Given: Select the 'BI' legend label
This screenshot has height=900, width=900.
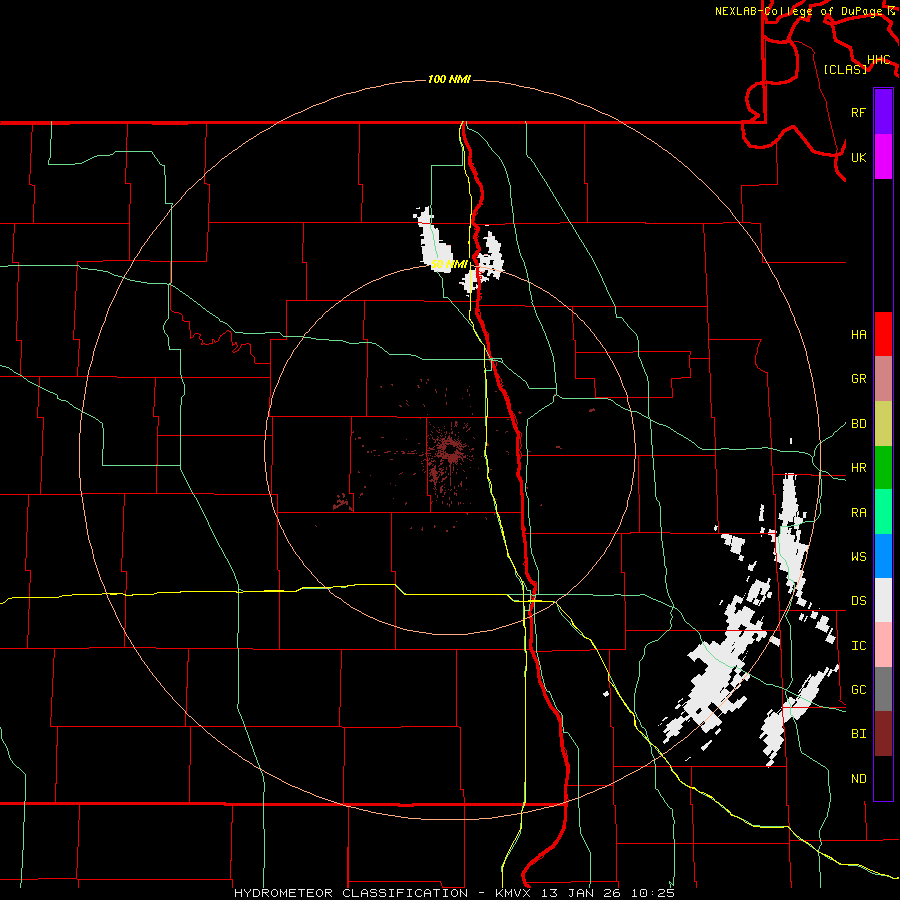Looking at the screenshot, I should [858, 734].
